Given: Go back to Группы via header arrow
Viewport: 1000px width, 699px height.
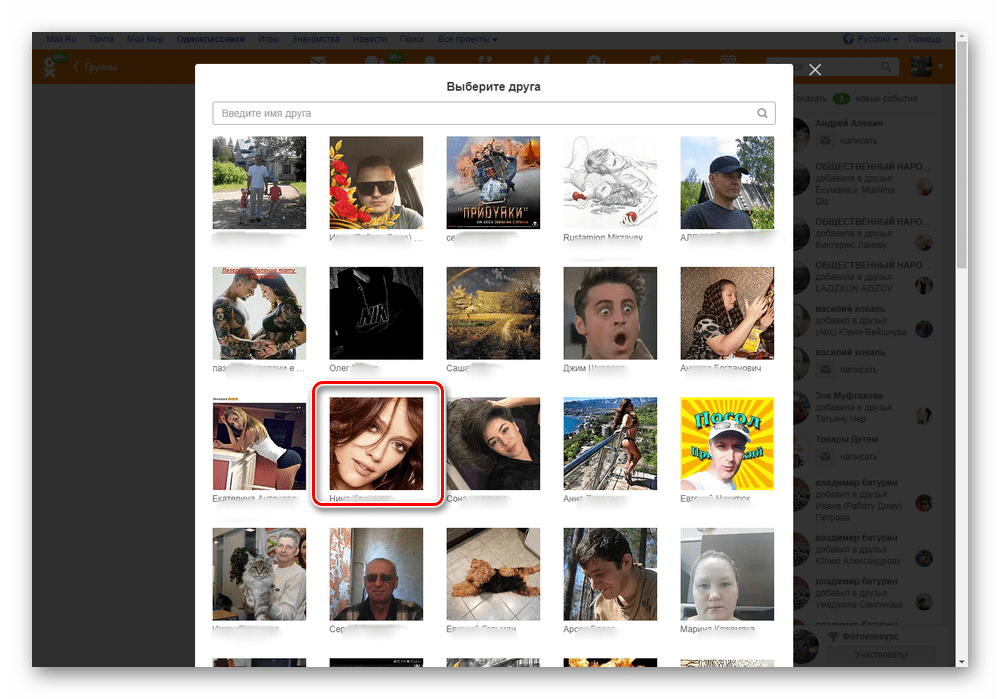Looking at the screenshot, I should coord(95,66).
